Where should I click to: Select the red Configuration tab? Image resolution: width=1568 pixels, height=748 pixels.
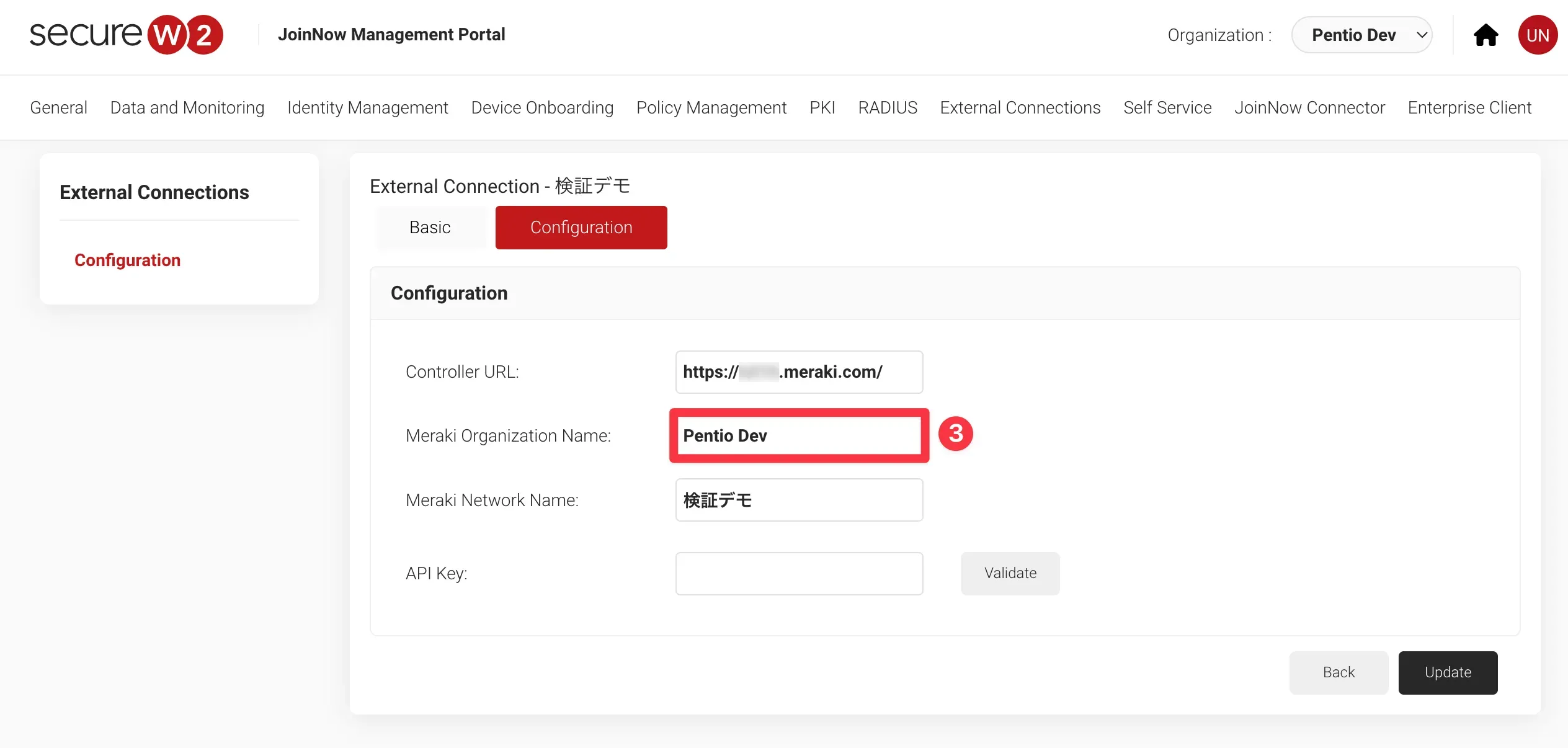(x=581, y=228)
